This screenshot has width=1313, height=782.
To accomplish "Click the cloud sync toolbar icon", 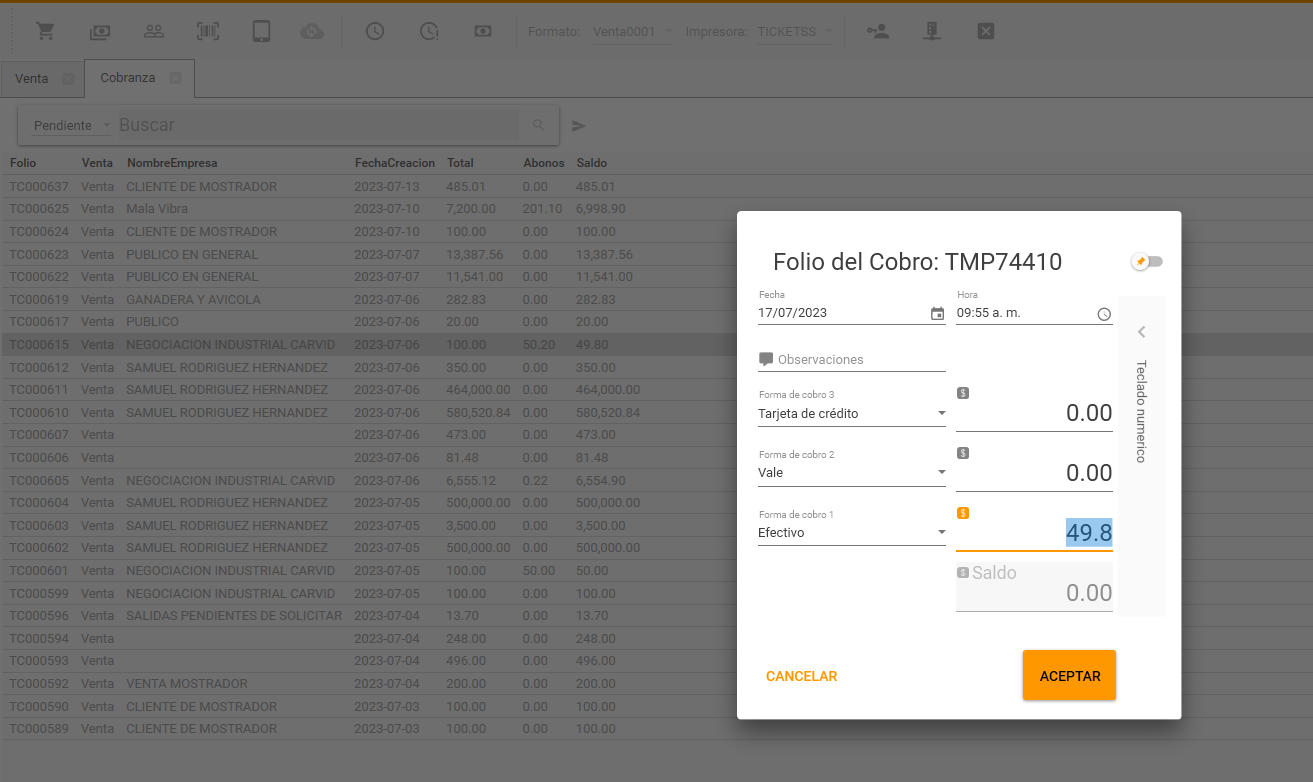I will click(312, 31).
